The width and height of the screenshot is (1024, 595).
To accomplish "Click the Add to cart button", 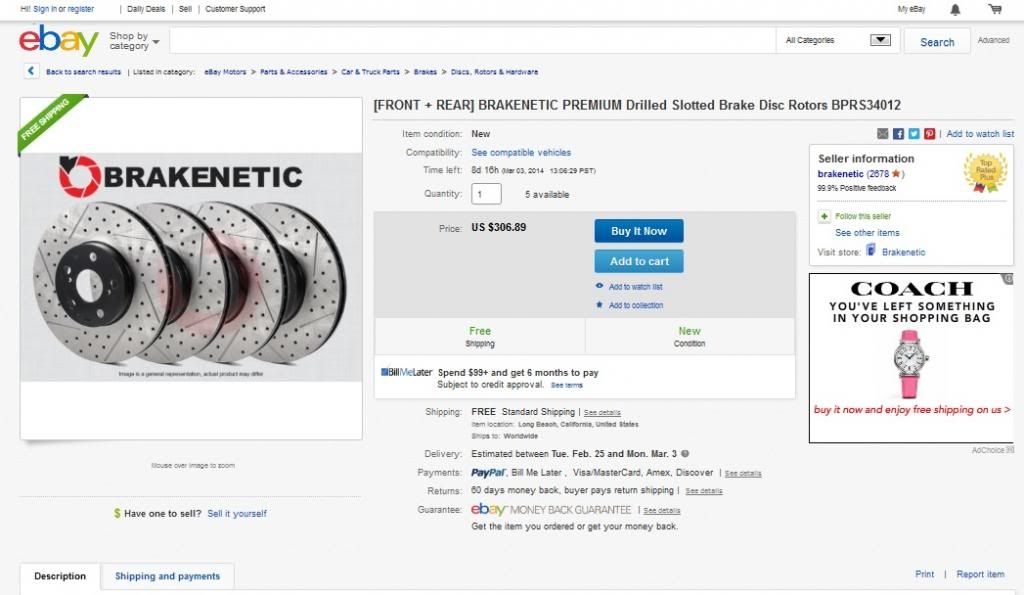I will tap(639, 261).
